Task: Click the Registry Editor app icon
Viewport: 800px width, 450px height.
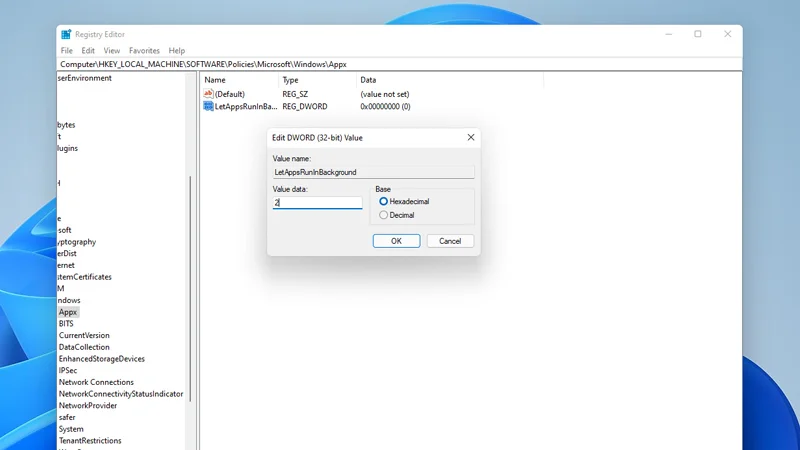Action: pyautogui.click(x=66, y=34)
